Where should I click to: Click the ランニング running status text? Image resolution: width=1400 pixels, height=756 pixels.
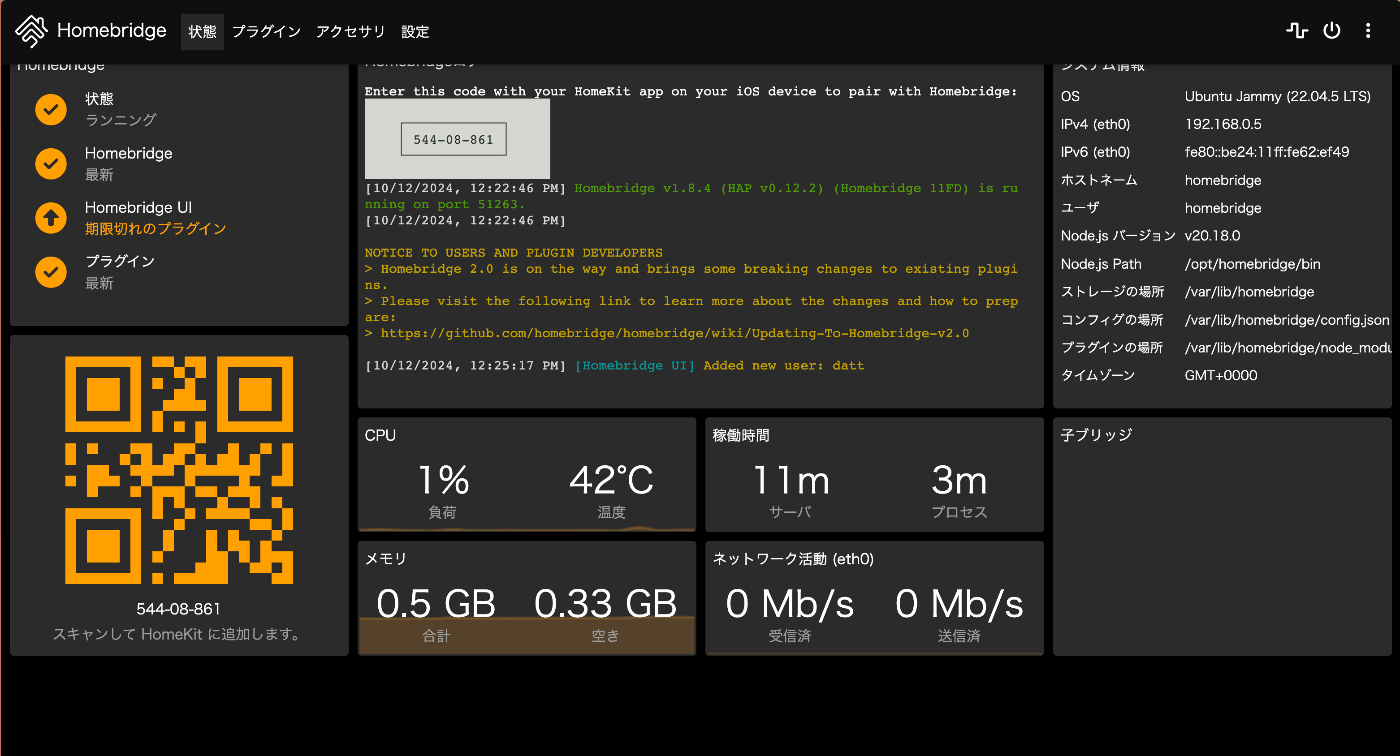(x=121, y=120)
